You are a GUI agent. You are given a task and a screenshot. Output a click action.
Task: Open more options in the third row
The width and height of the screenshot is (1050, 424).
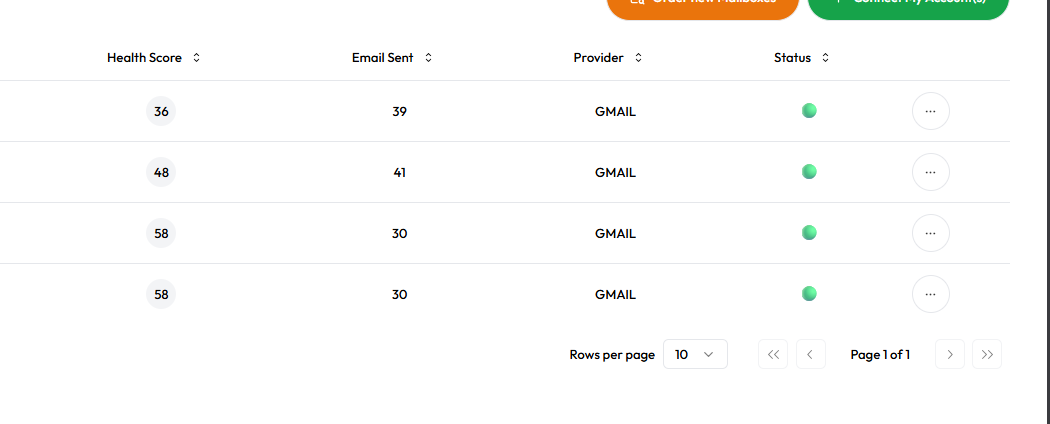pyautogui.click(x=930, y=233)
